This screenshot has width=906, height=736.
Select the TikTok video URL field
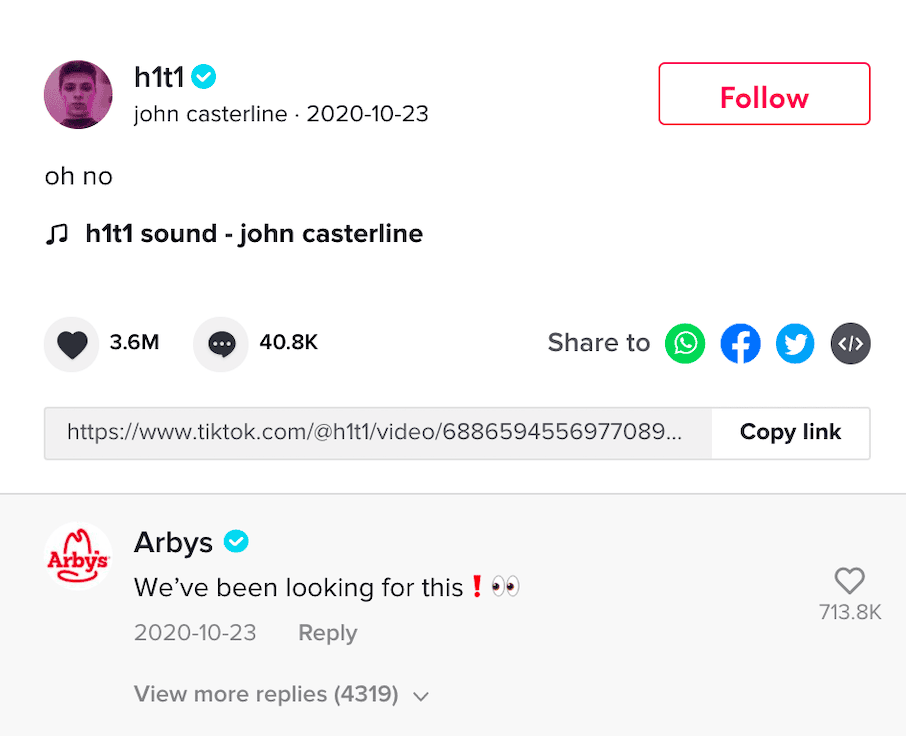377,432
